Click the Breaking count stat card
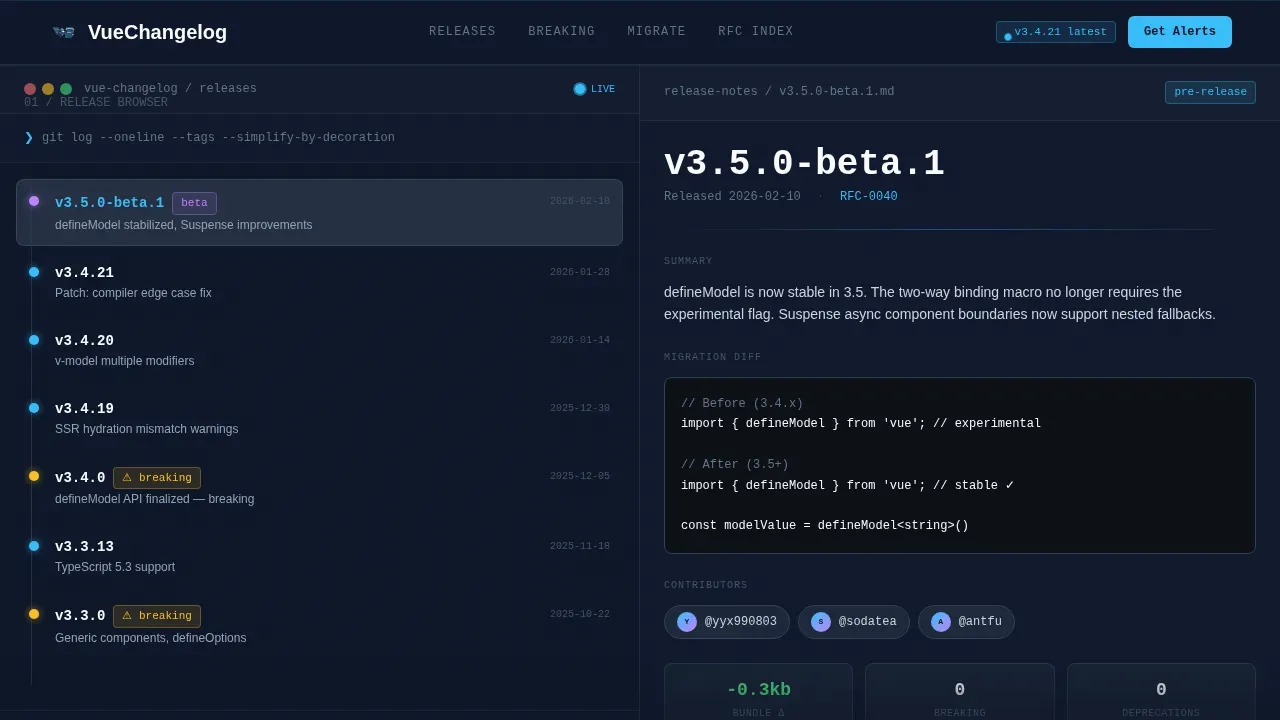Screen dimensions: 1280x720 (x=960, y=692)
